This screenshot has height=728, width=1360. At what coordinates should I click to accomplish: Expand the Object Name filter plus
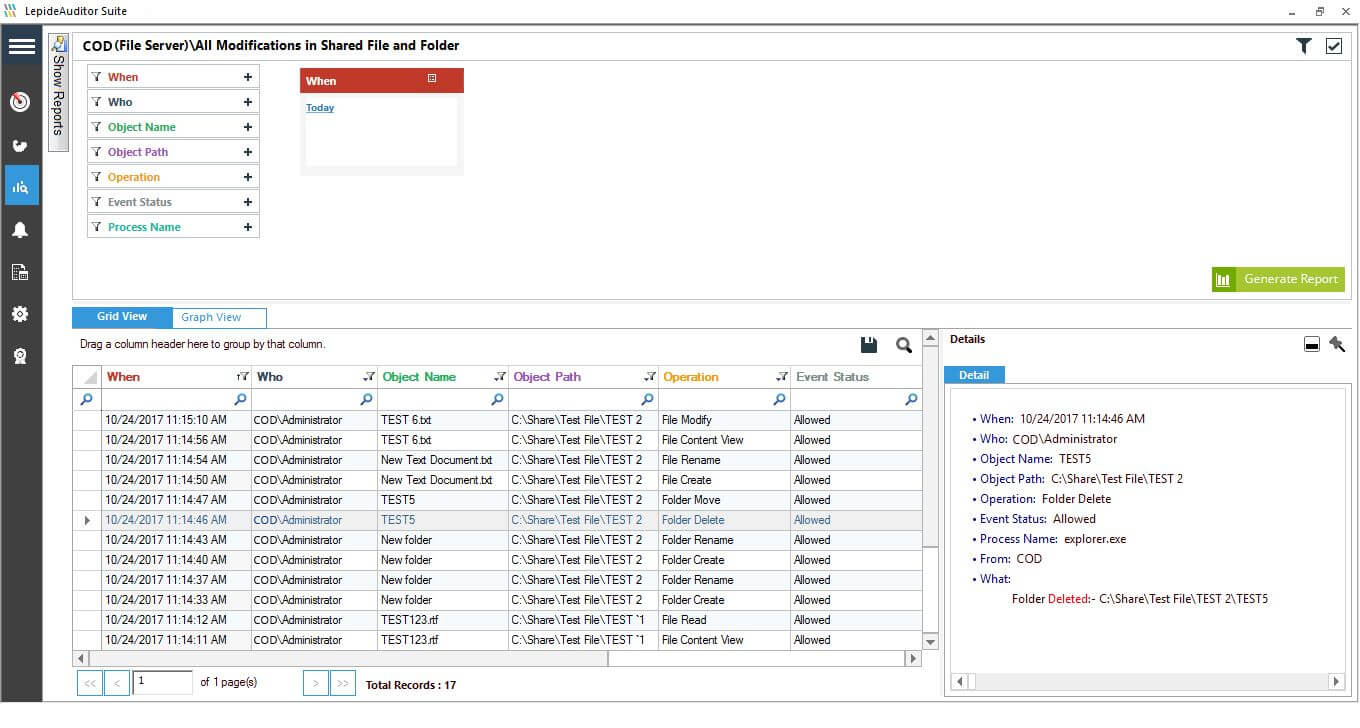[x=247, y=127]
